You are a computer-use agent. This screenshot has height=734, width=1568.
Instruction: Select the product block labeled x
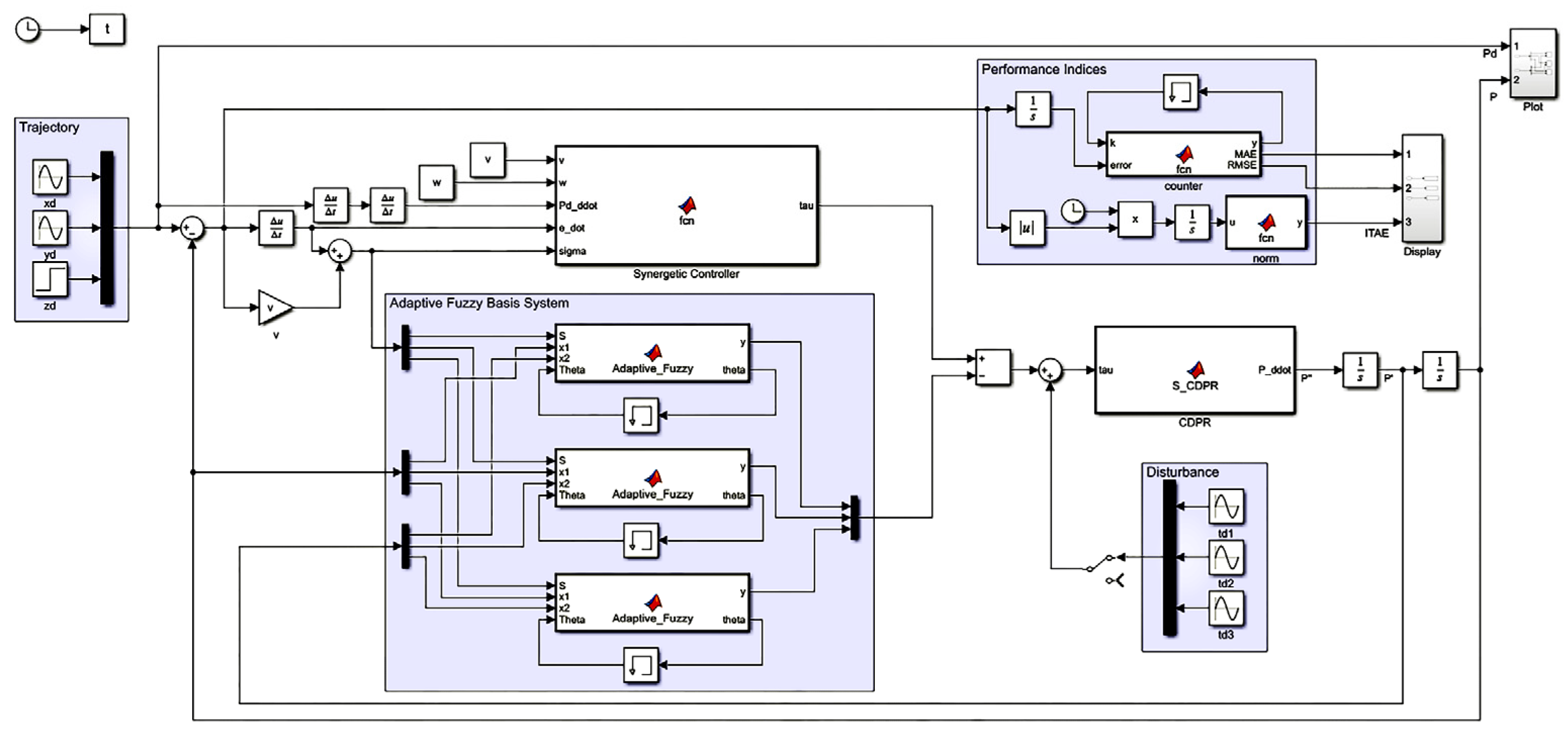coord(1134,220)
